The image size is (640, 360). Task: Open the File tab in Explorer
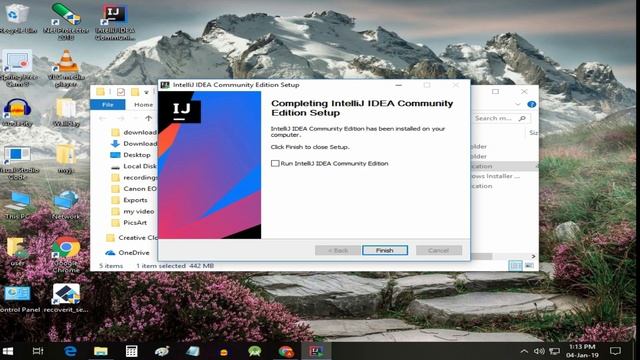[108, 105]
